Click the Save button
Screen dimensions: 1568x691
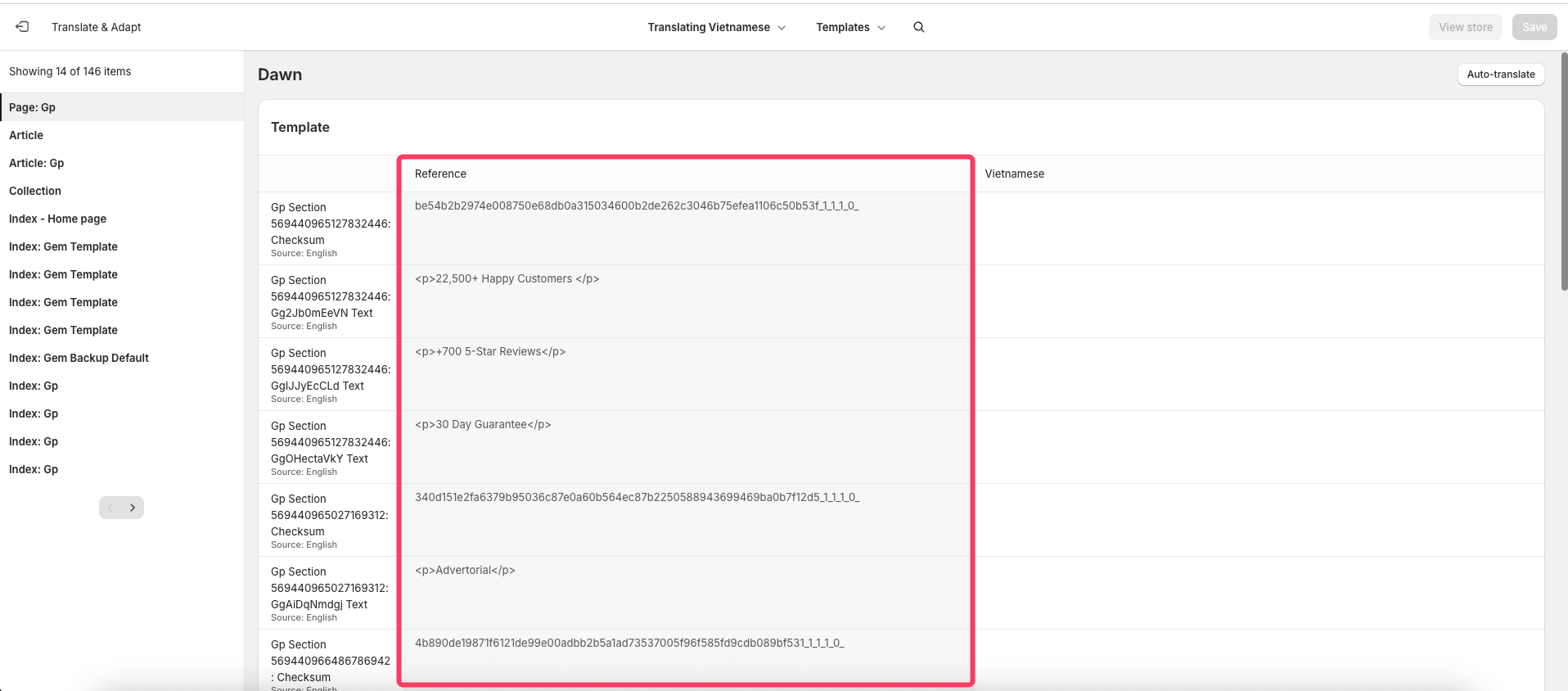1534,27
